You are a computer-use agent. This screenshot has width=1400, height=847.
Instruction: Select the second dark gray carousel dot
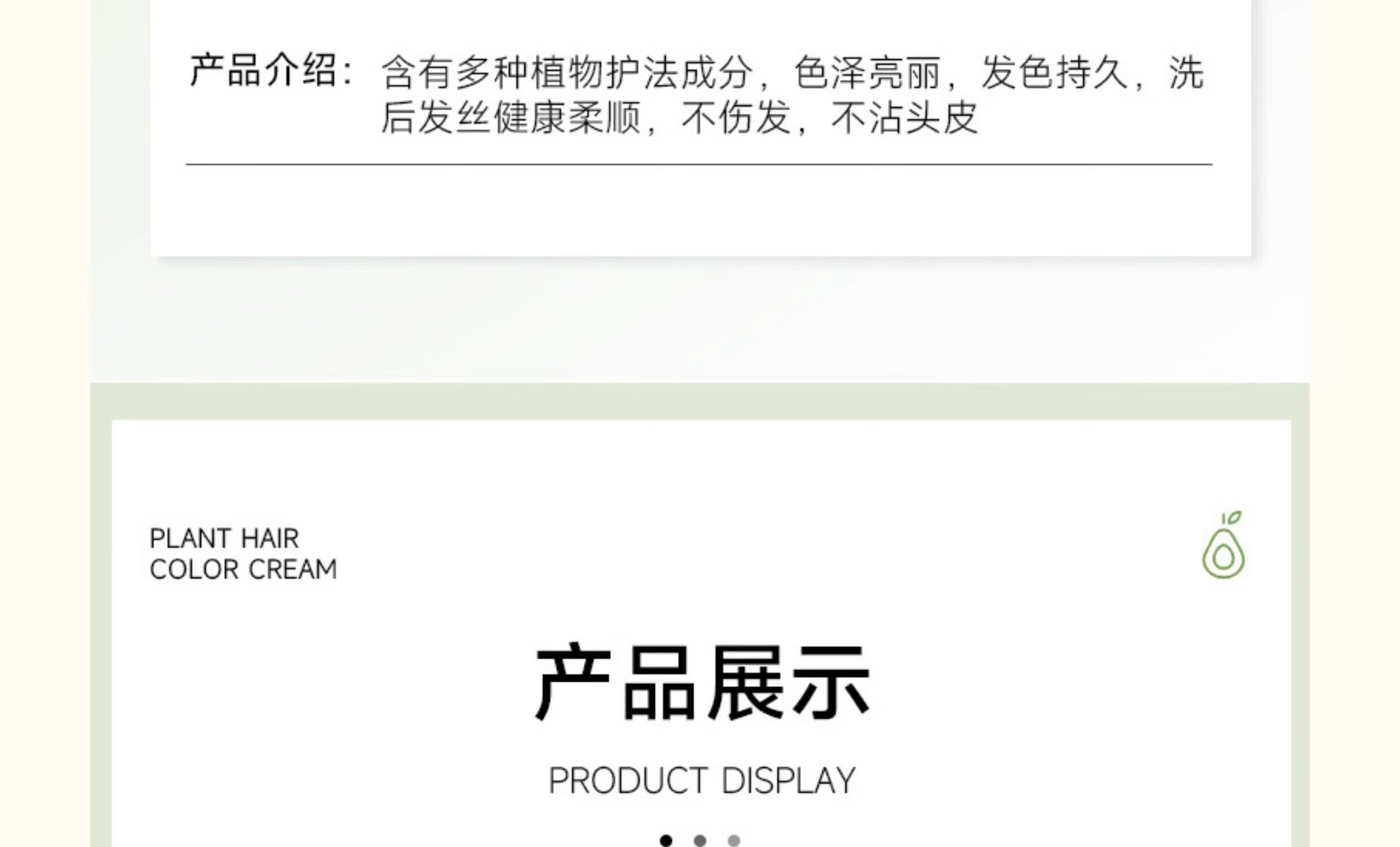(700, 840)
